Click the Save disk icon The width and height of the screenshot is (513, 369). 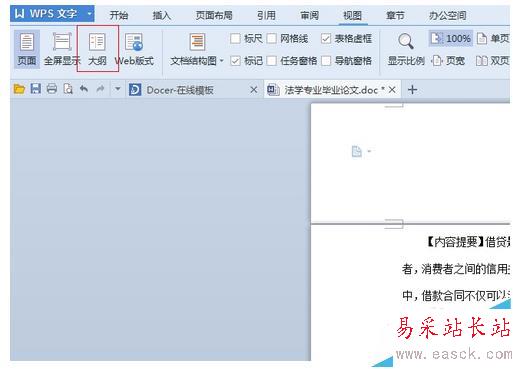36,89
